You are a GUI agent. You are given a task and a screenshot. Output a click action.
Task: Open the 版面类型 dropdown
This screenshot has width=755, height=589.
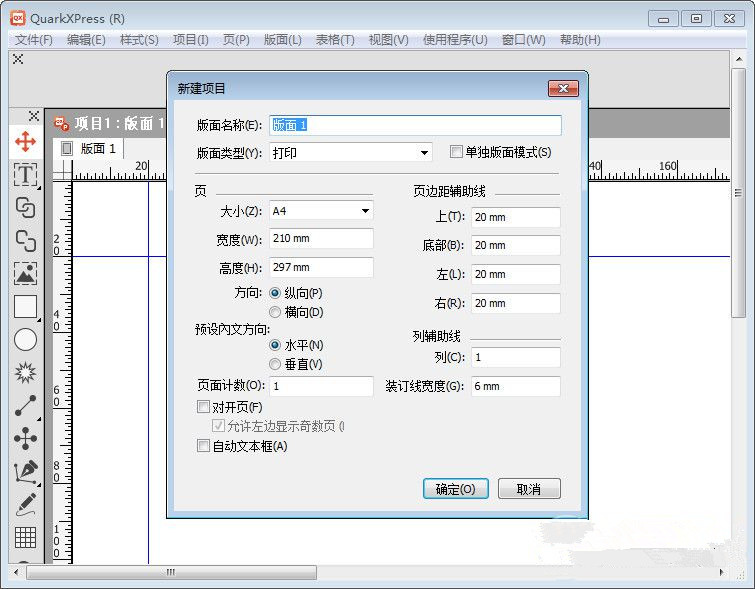[x=351, y=153]
